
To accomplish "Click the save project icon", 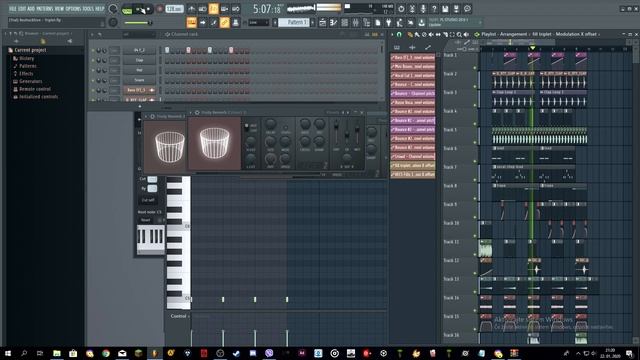I will tap(445, 9).
